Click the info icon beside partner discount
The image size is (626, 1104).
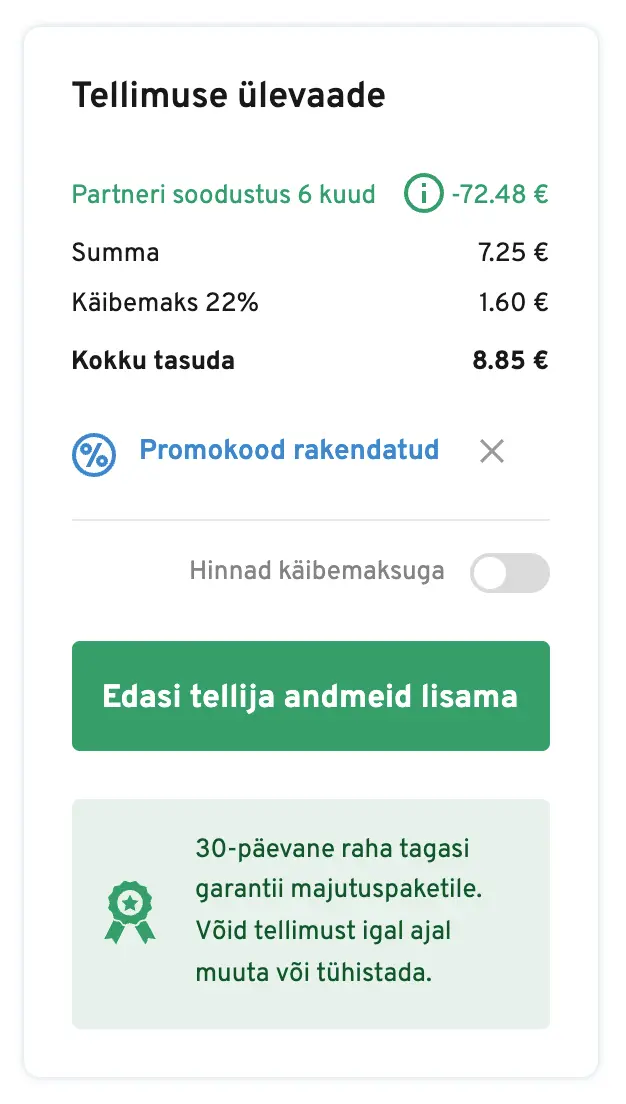coord(424,193)
